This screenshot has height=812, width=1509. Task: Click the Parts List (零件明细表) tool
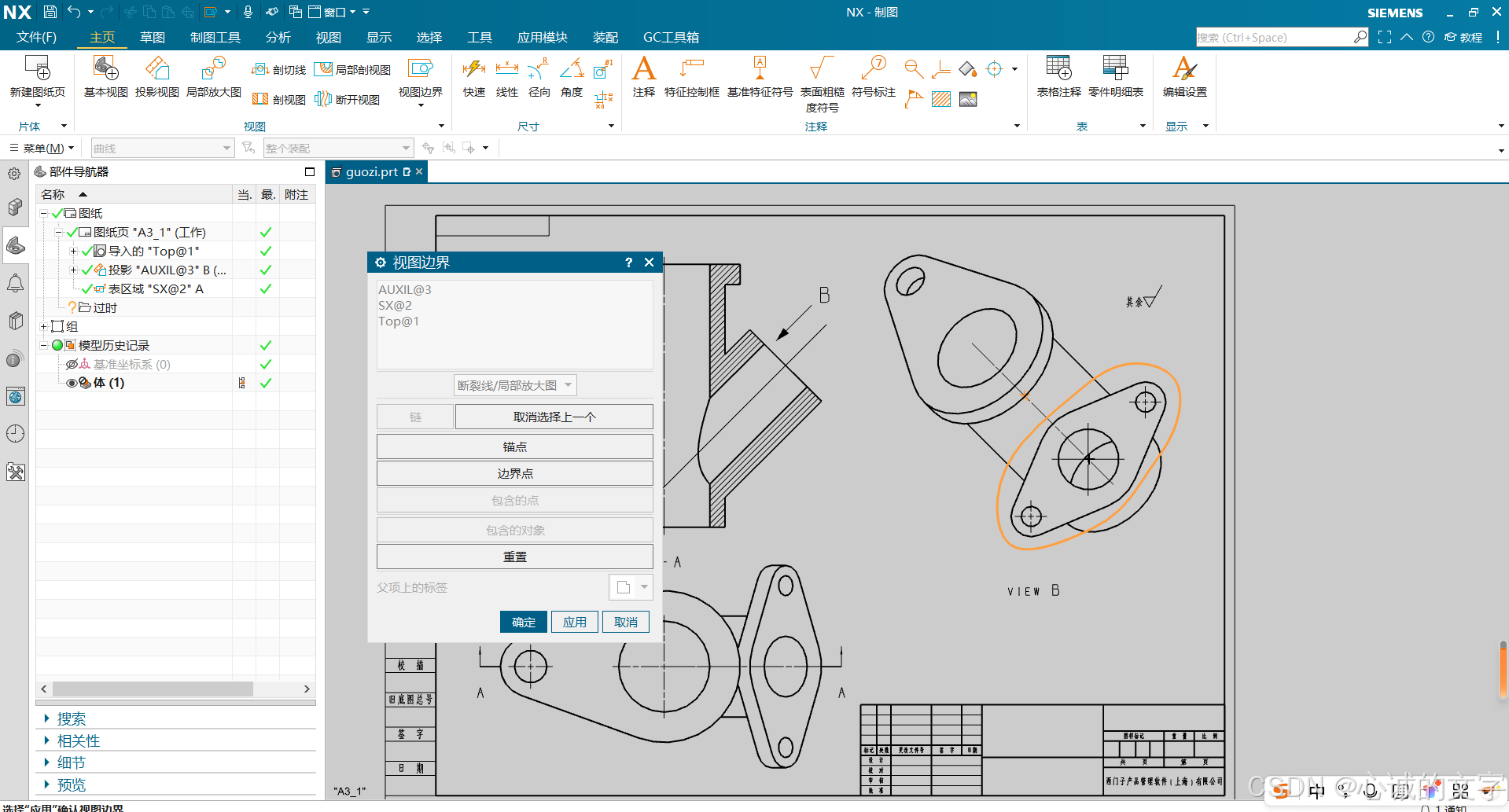point(1115,76)
